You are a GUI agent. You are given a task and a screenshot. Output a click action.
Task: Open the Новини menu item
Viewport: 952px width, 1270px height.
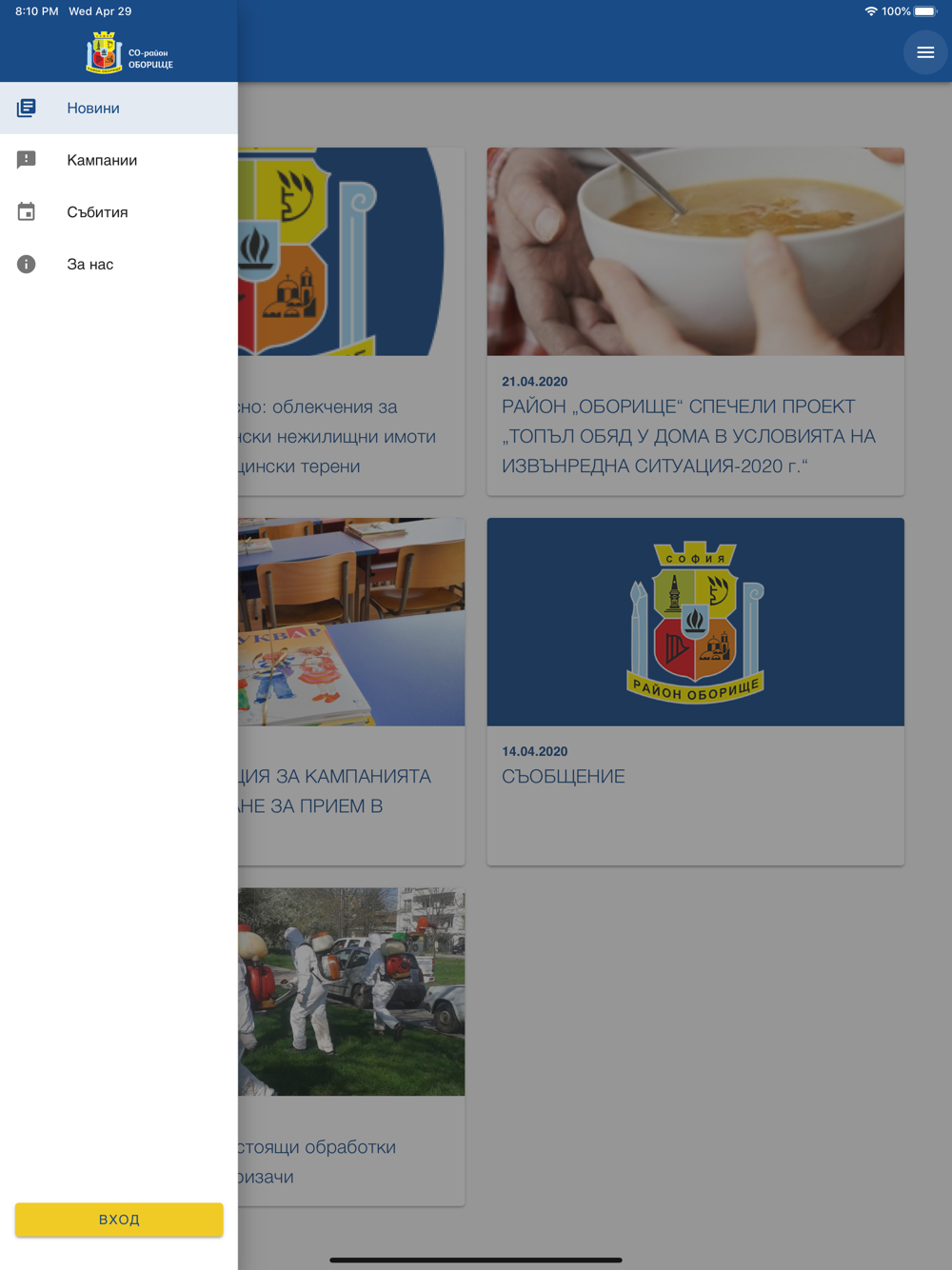(x=119, y=108)
